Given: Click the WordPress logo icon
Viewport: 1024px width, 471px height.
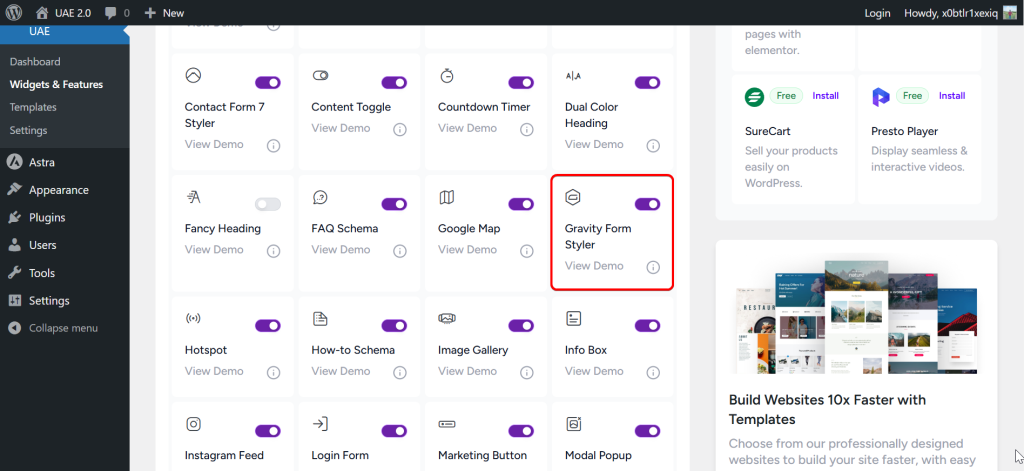Looking at the screenshot, I should (x=14, y=12).
